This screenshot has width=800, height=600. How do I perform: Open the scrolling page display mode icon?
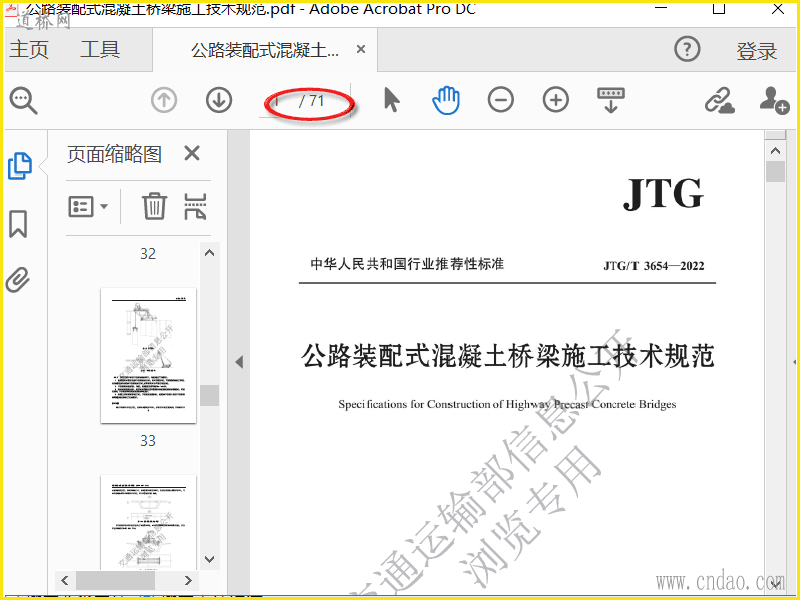point(611,99)
